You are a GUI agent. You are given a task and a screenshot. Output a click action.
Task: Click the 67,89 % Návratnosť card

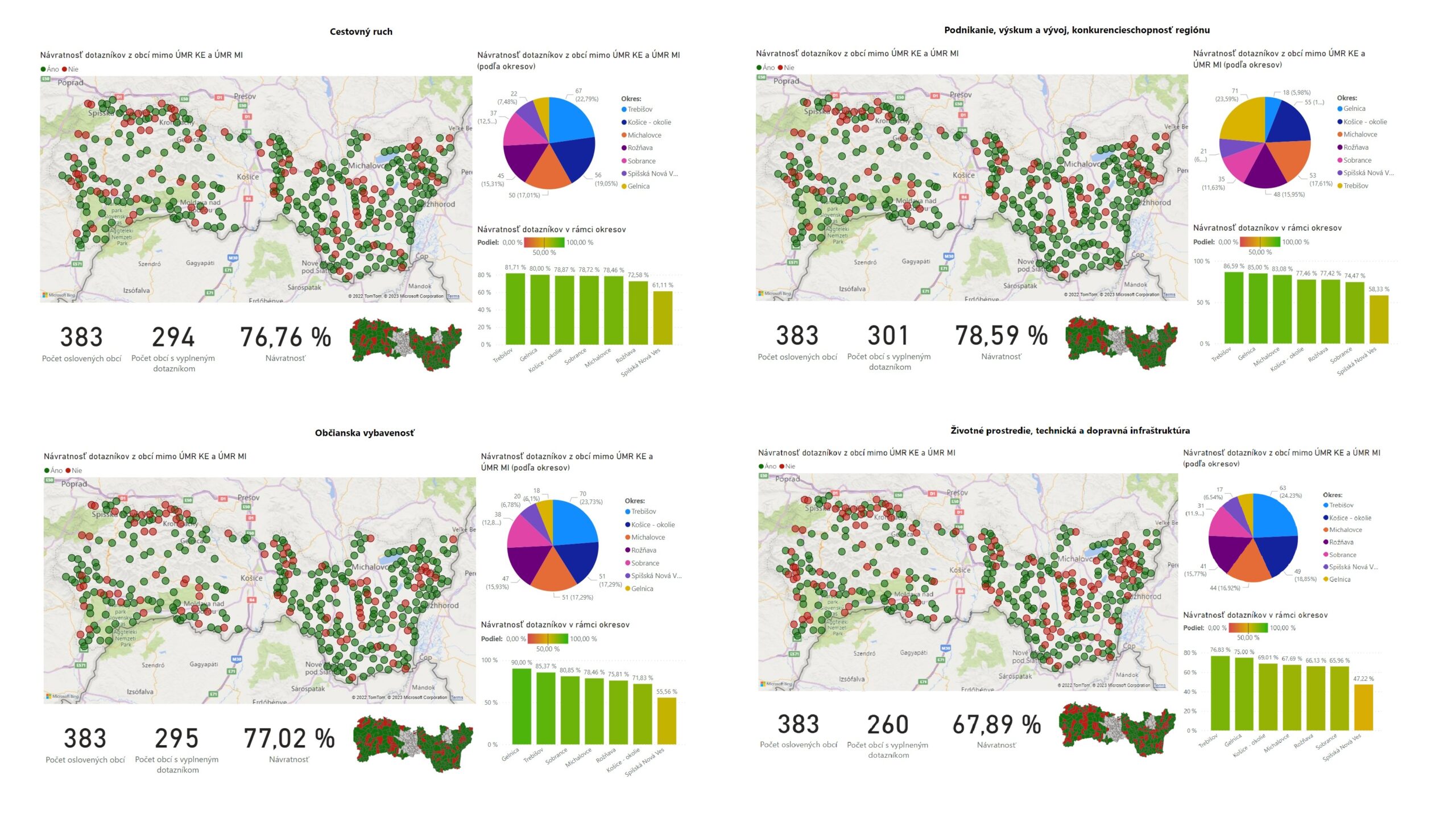pyautogui.click(x=996, y=730)
